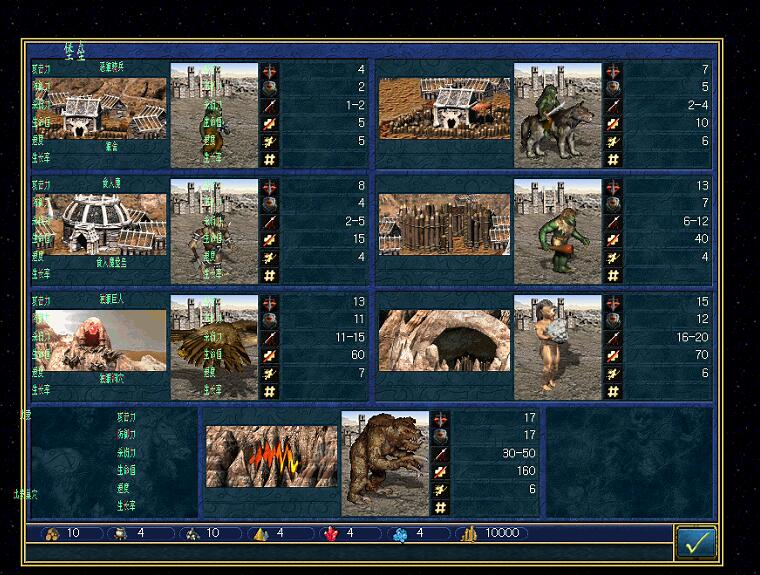Viewport: 760px width, 575px height.
Task: Open the wooden palisade ogre fort image
Action: coord(444,224)
